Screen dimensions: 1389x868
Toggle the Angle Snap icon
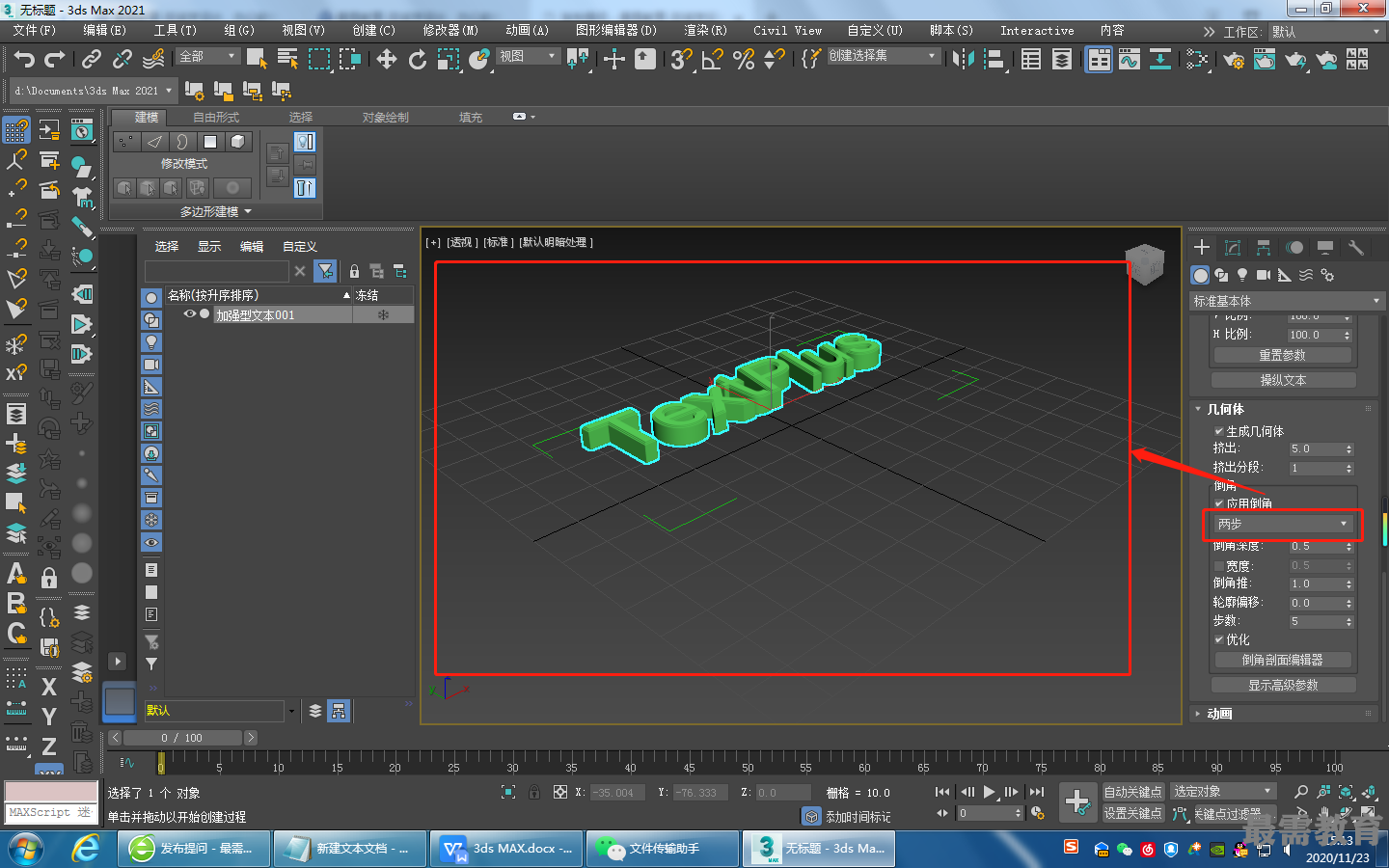tap(712, 60)
